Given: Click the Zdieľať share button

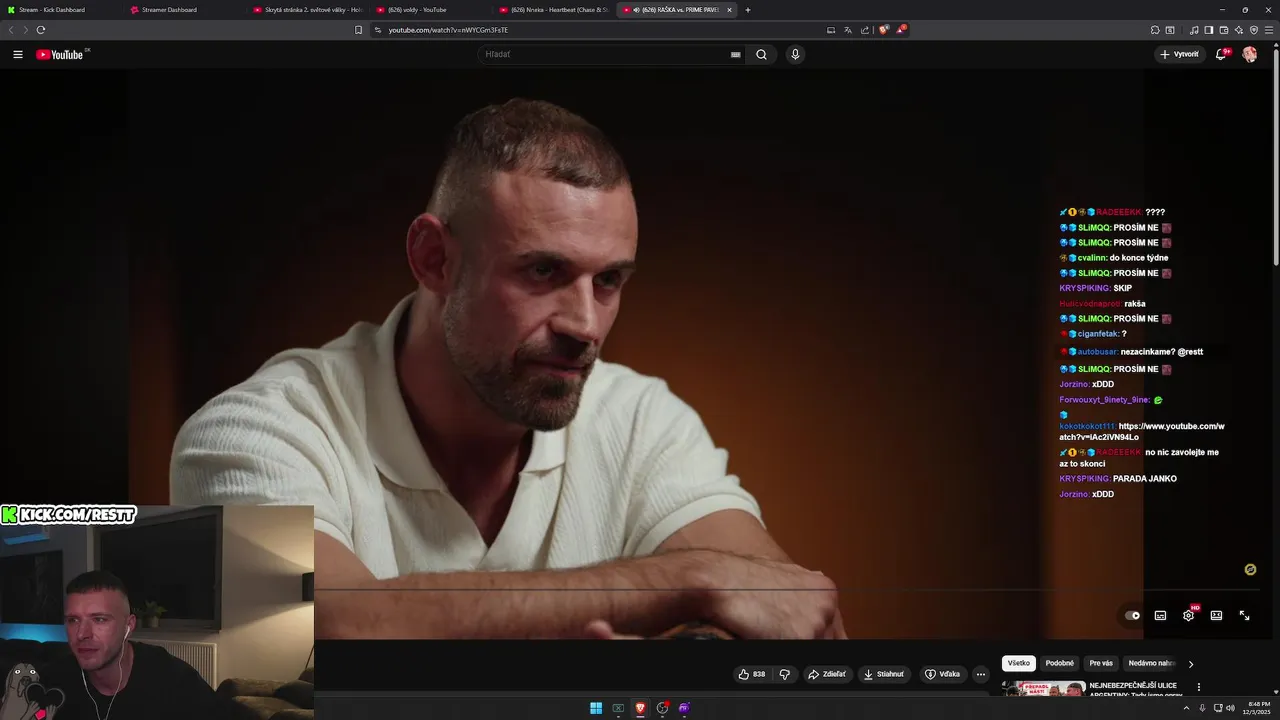Looking at the screenshot, I should 827,674.
